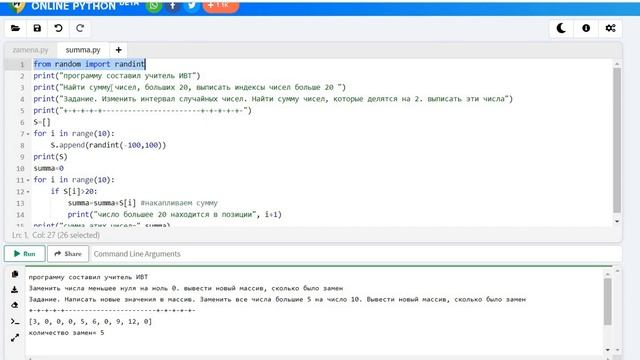Click 'print(S)' on line 9
The image size is (640, 360).
[x=50, y=157]
